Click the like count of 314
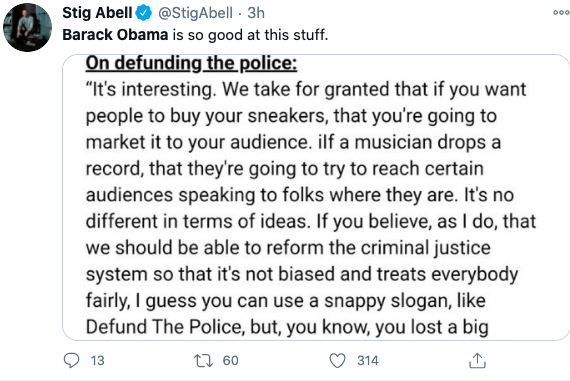This screenshot has height=381, width=570. click(368, 361)
